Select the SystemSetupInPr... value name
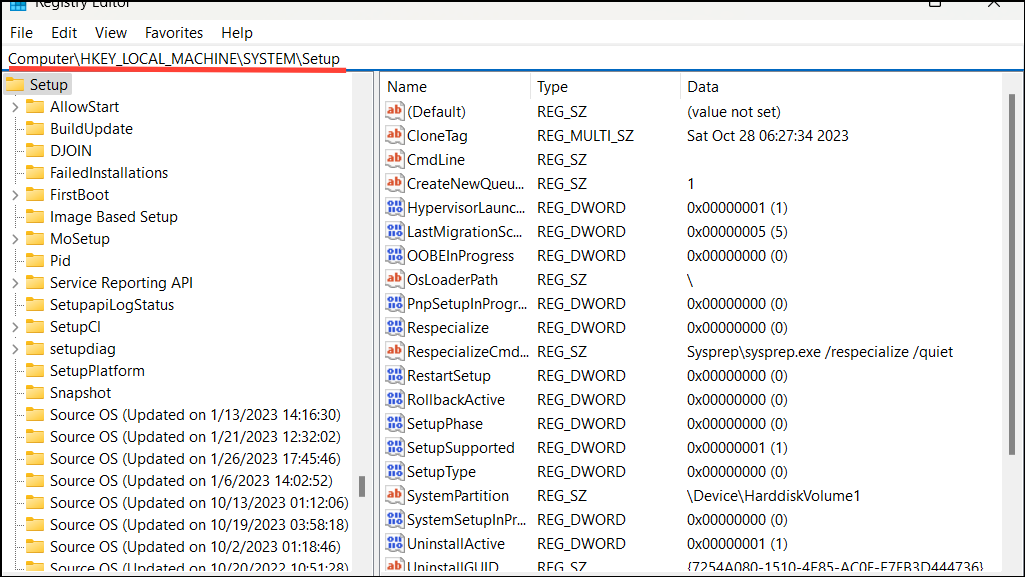The image size is (1025, 577). coord(466,520)
